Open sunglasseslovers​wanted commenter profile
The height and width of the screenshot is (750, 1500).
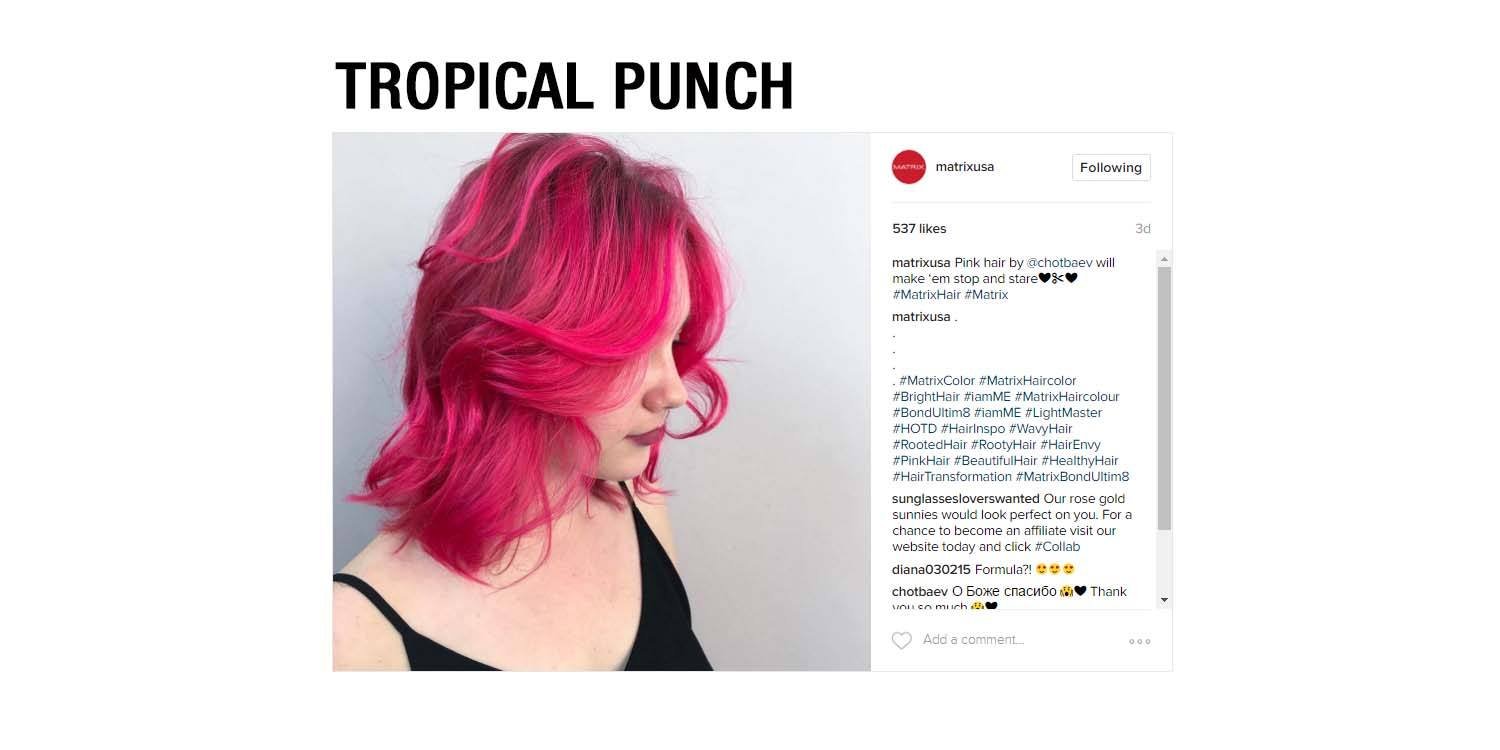966,499
